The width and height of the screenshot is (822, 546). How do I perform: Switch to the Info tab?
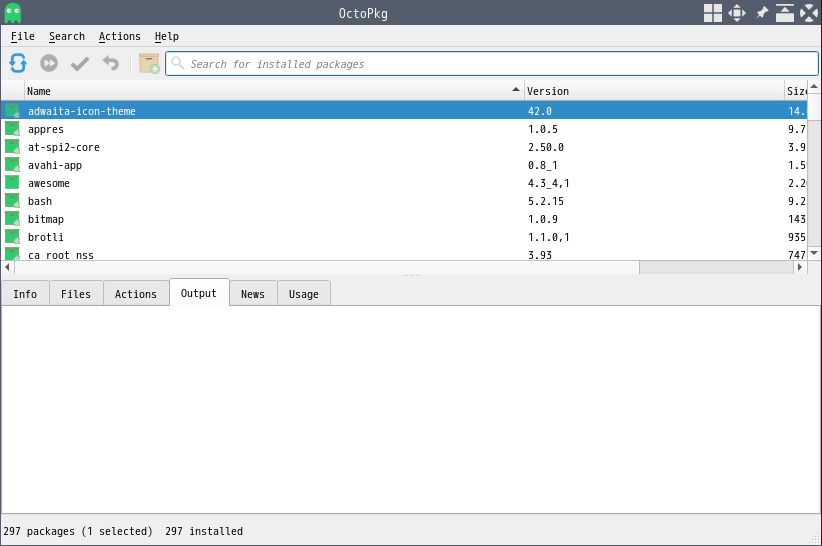pyautogui.click(x=25, y=294)
